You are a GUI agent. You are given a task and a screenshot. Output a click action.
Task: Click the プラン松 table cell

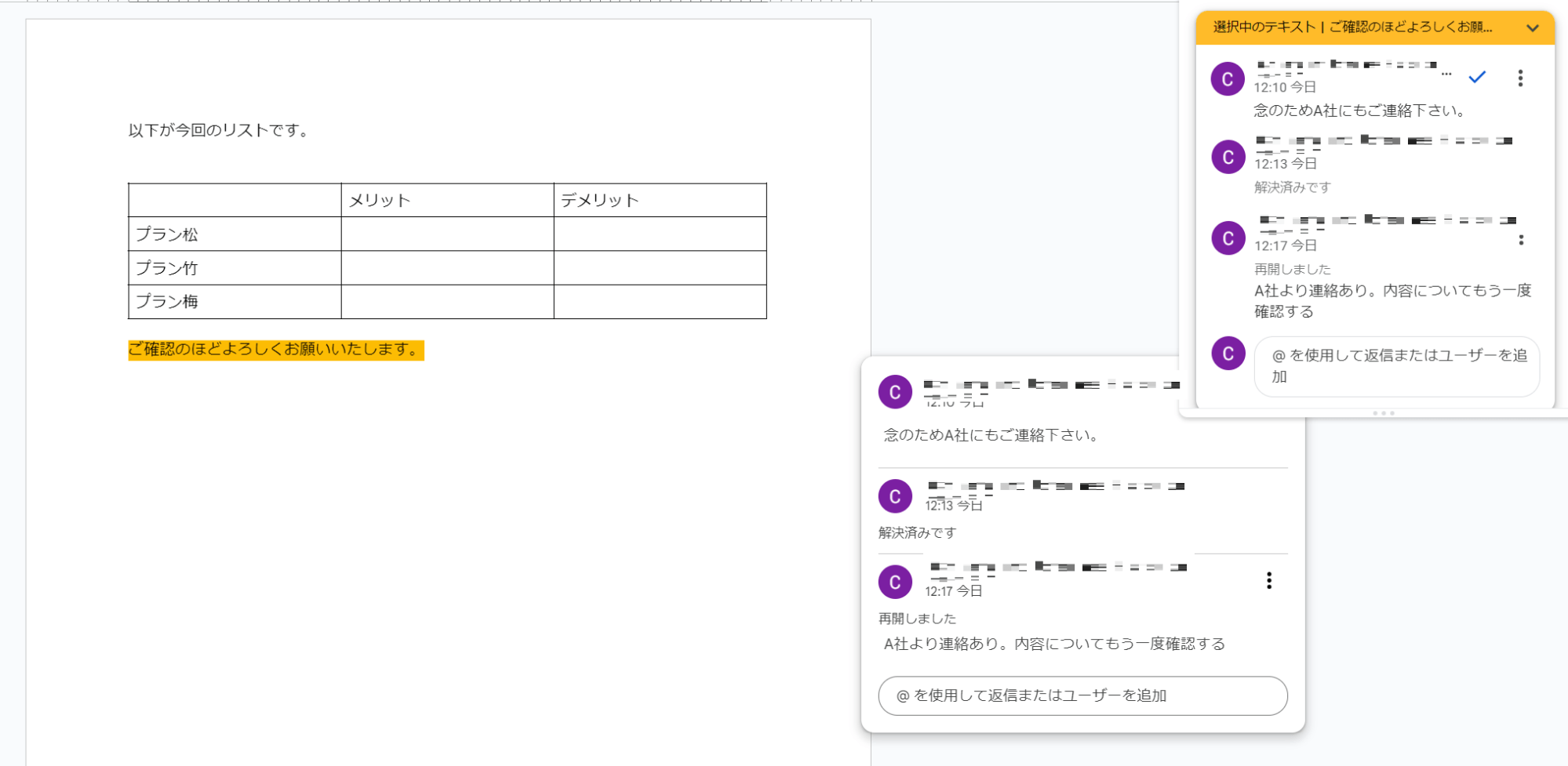(x=235, y=234)
